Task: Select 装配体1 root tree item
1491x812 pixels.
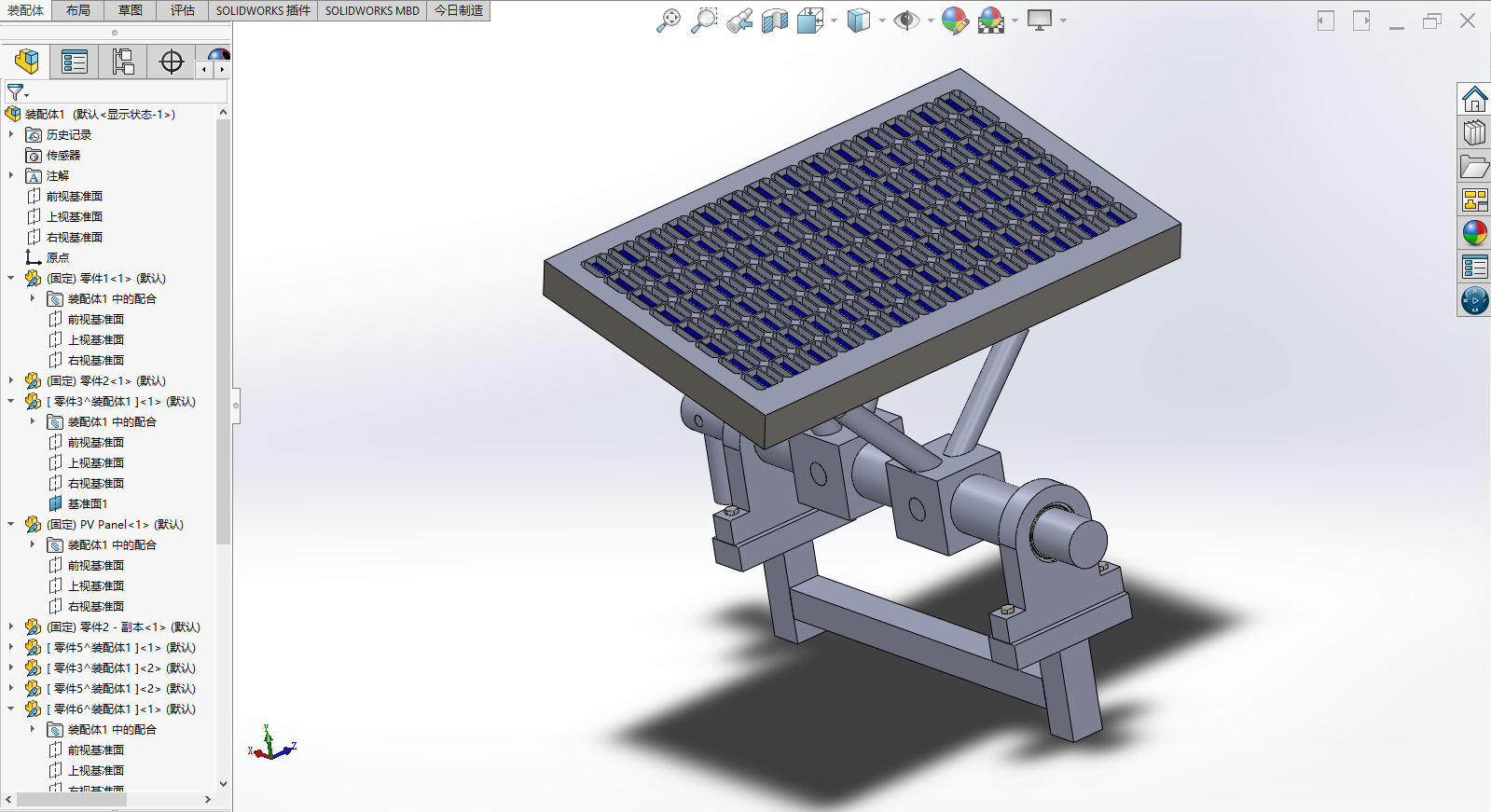Action: coord(90,114)
